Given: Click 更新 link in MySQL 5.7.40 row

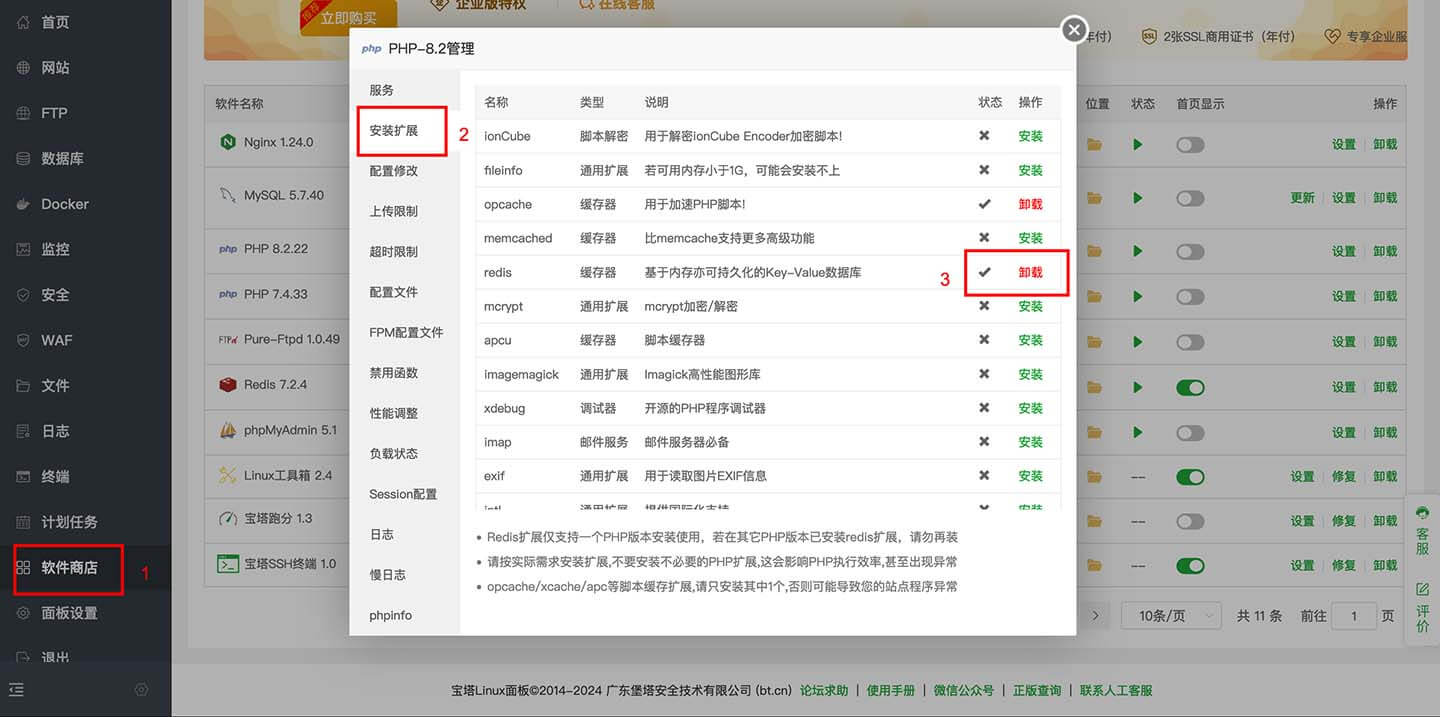Looking at the screenshot, I should click(1302, 198).
